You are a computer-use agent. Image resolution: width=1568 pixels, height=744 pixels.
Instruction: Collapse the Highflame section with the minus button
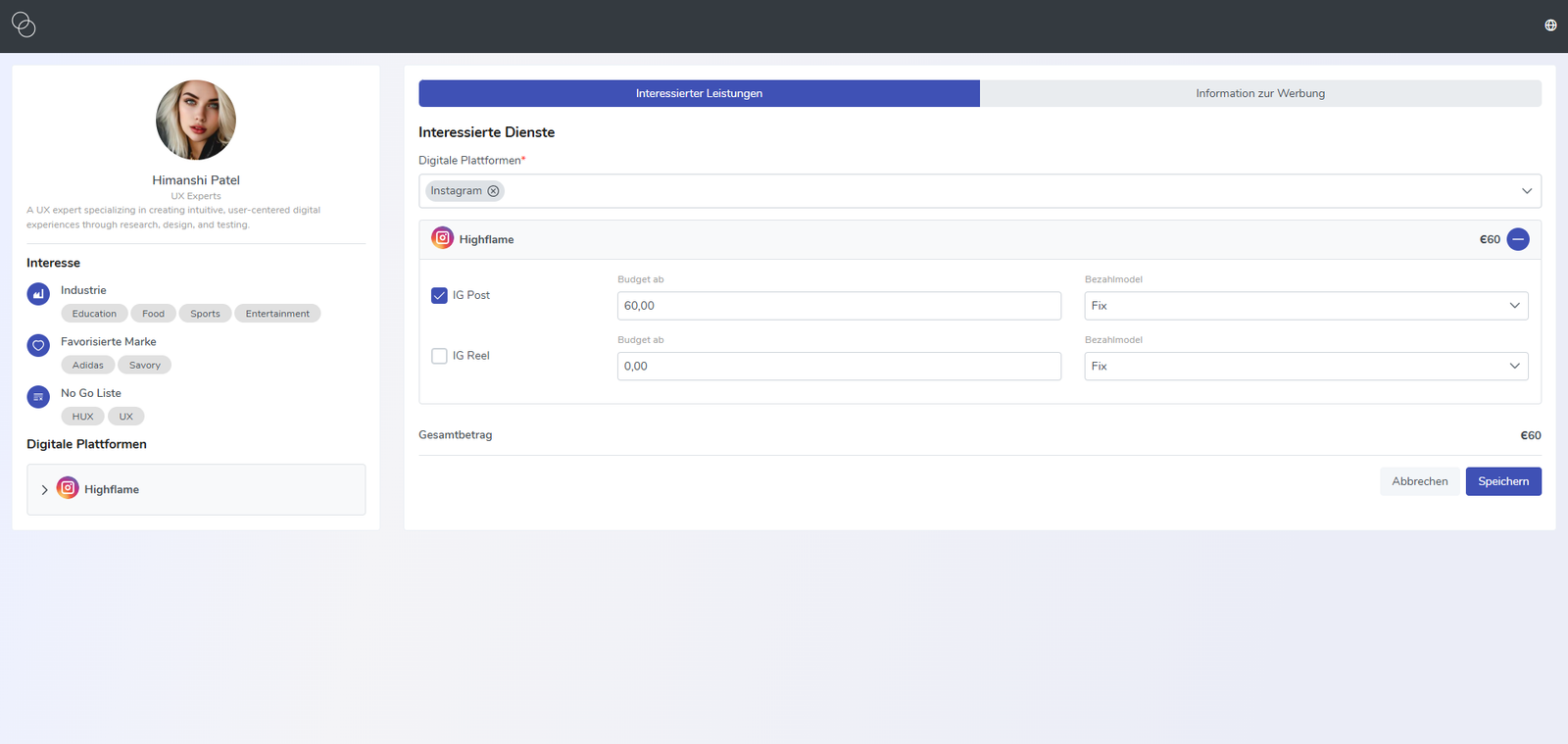tap(1518, 239)
